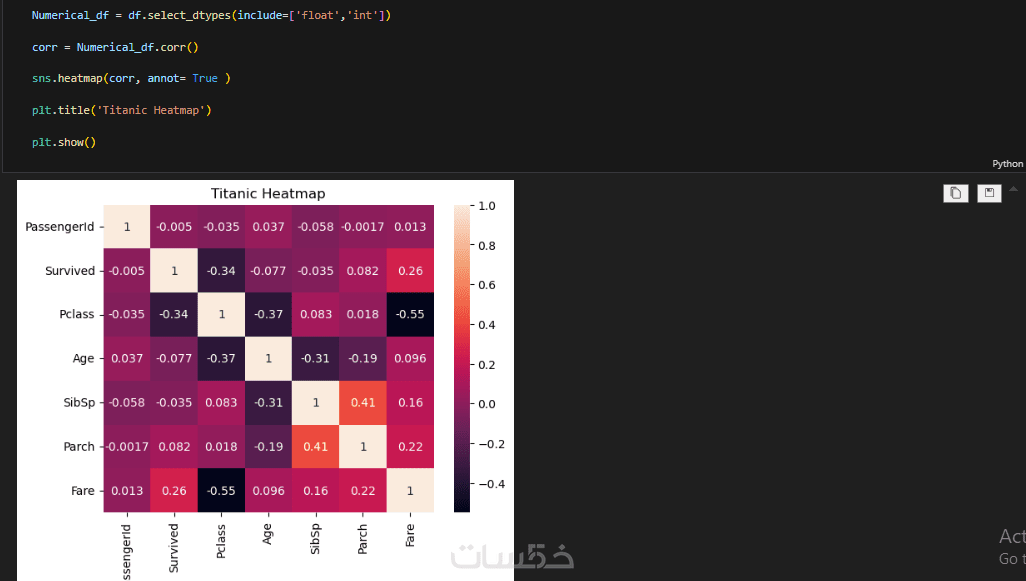Click the plt.title('Titanic Heatmap') code line
The height and width of the screenshot is (581, 1026).
point(121,110)
